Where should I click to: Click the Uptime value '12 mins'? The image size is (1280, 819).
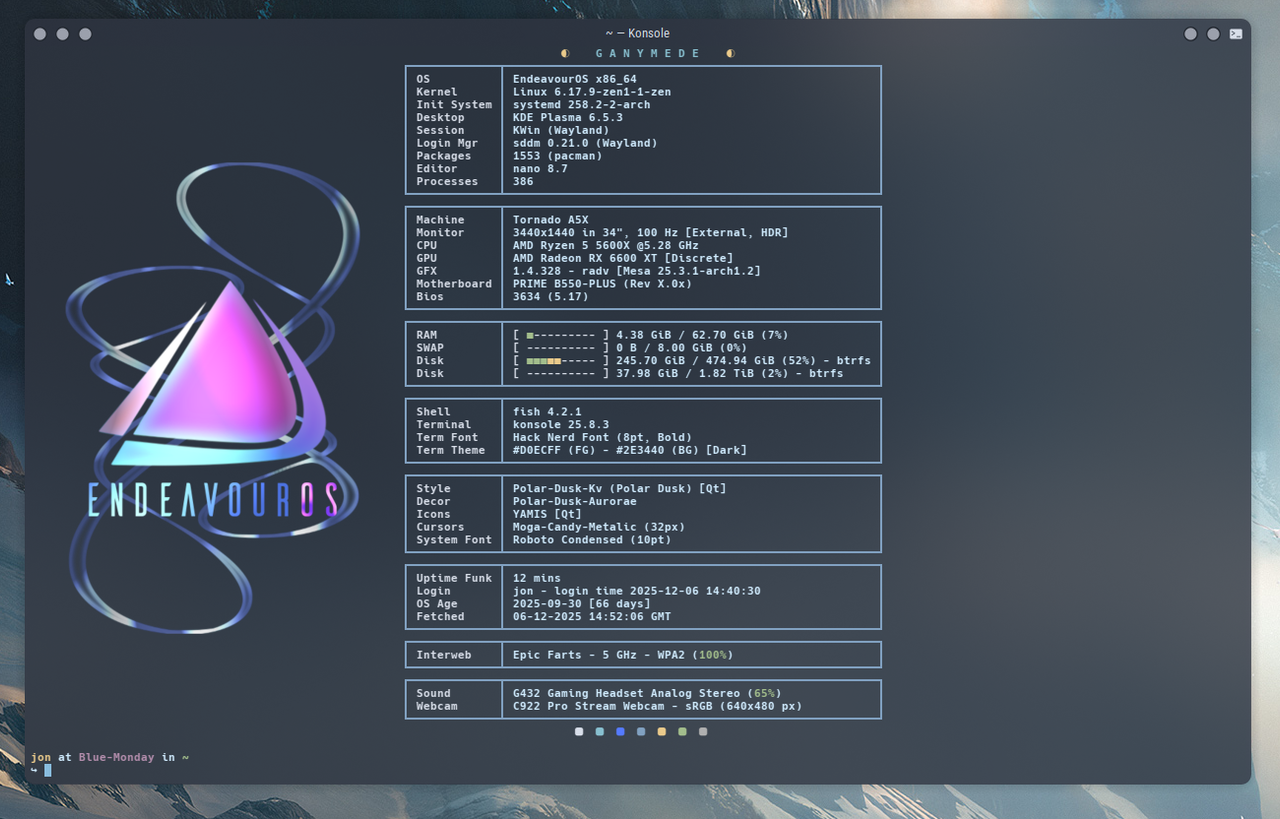(537, 578)
